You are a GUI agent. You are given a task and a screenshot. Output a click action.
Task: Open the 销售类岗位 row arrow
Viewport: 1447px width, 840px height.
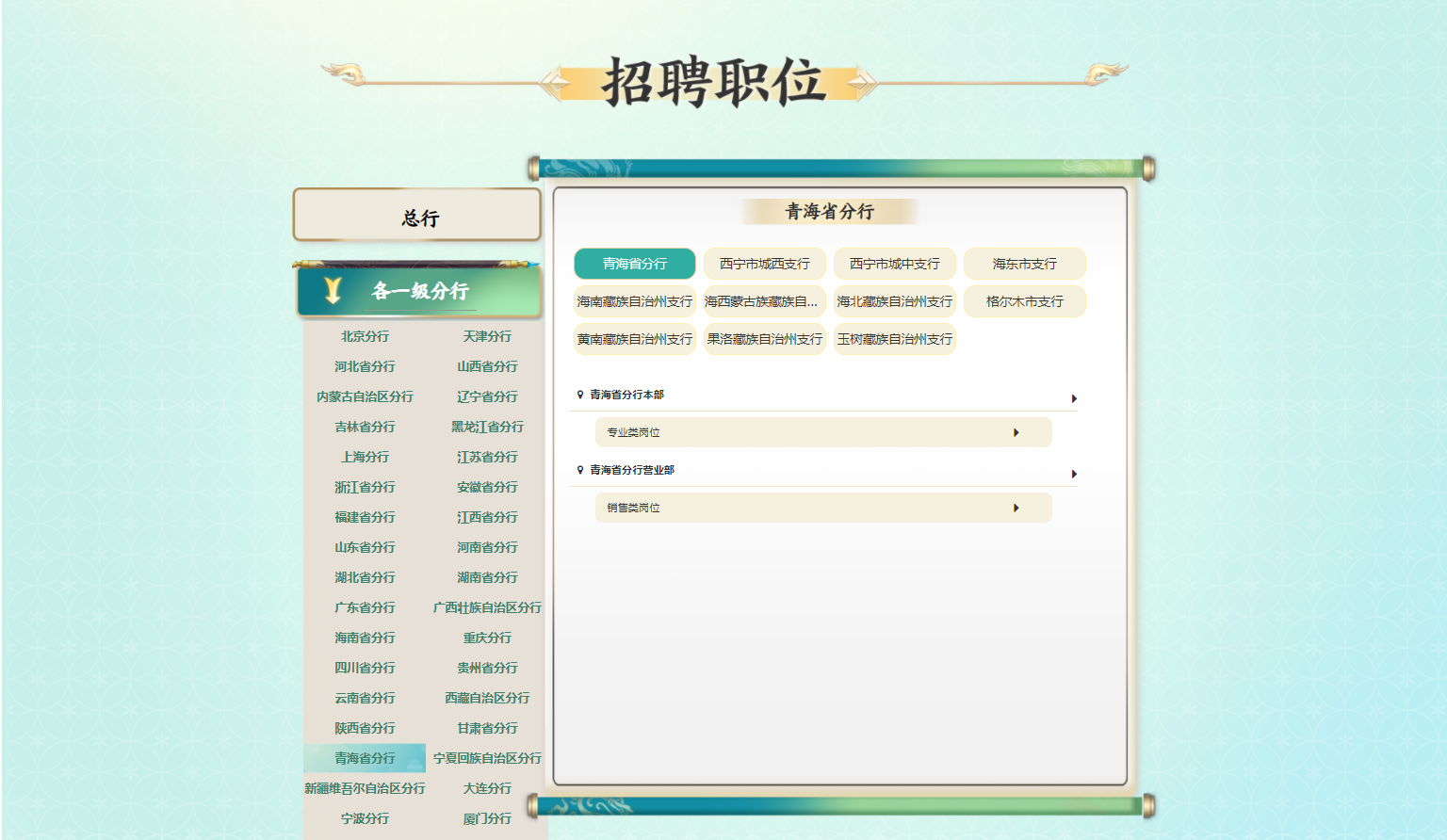click(1016, 508)
